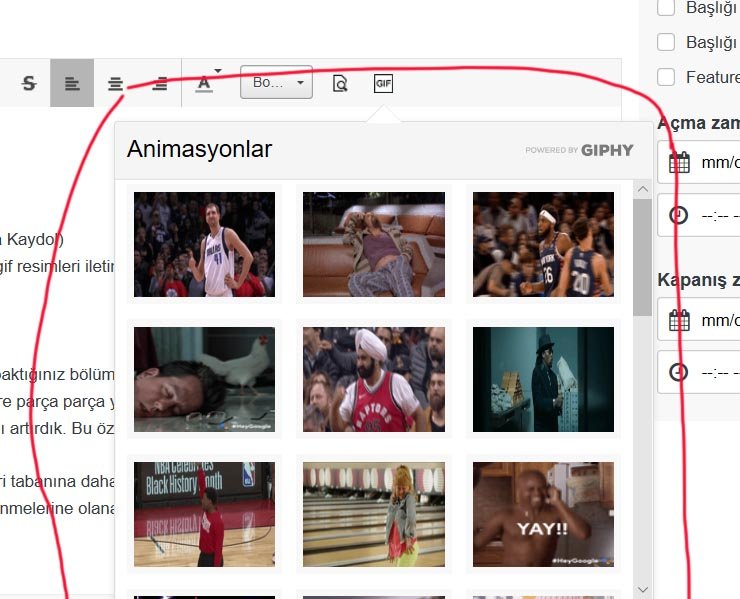Image resolution: width=740 pixels, height=599 pixels.
Task: Click the Açma zamanı clock icon
Action: tap(679, 215)
